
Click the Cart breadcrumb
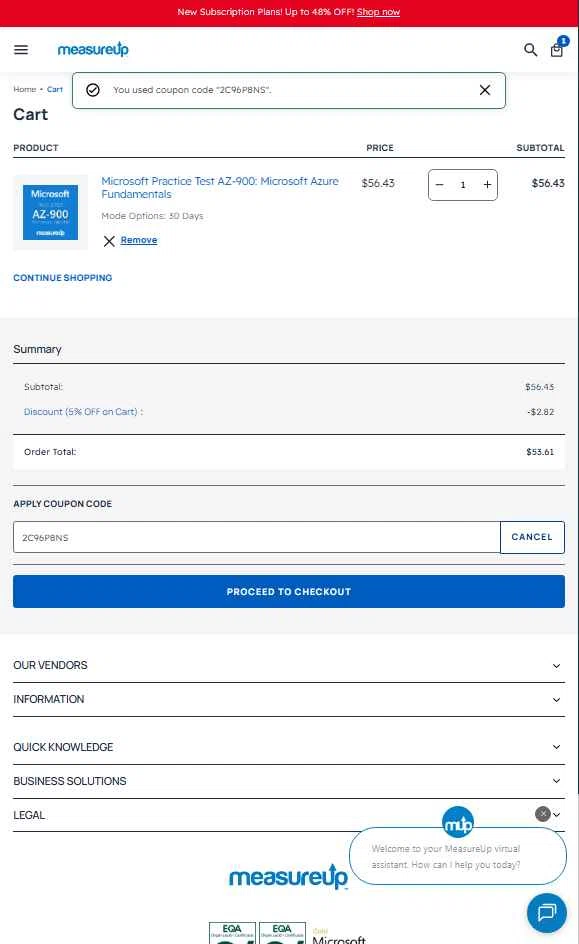pyautogui.click(x=55, y=89)
